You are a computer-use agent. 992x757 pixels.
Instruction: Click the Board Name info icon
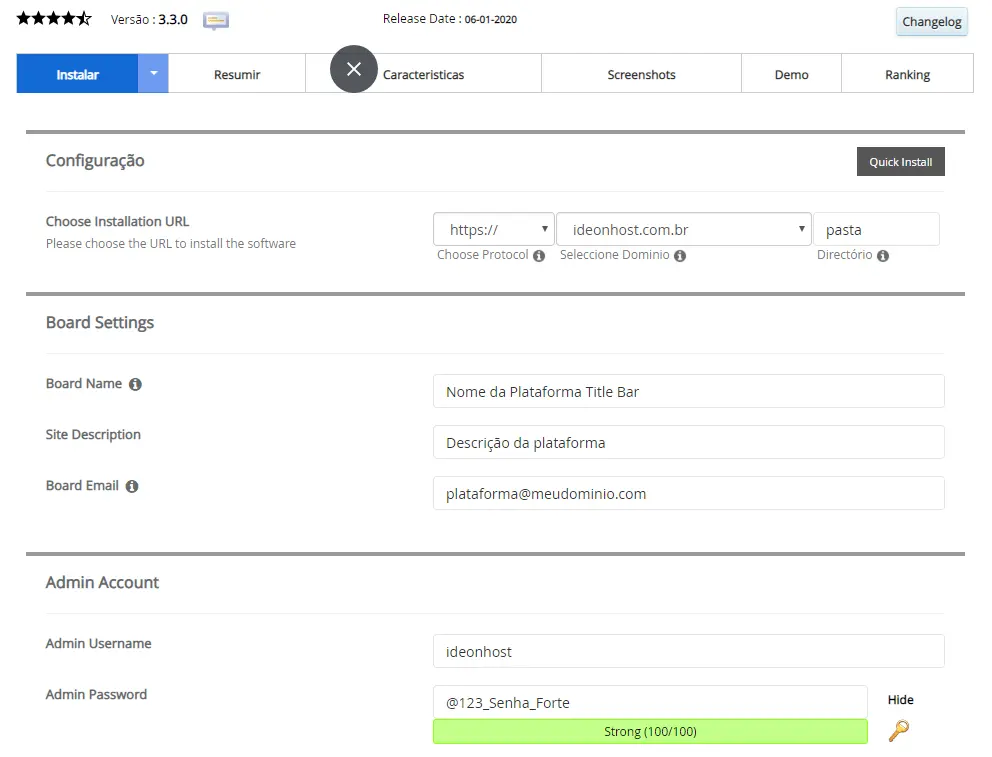(x=135, y=384)
